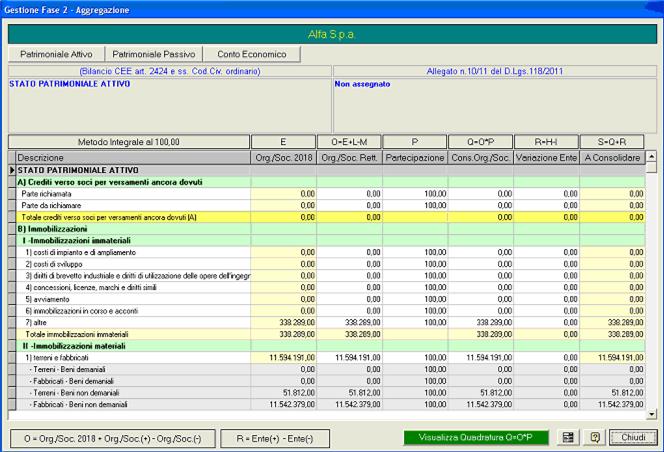
Task: Click the row pointer arrow beside STATO PATRIMONIALE ATTIVO
Action: 12,171
